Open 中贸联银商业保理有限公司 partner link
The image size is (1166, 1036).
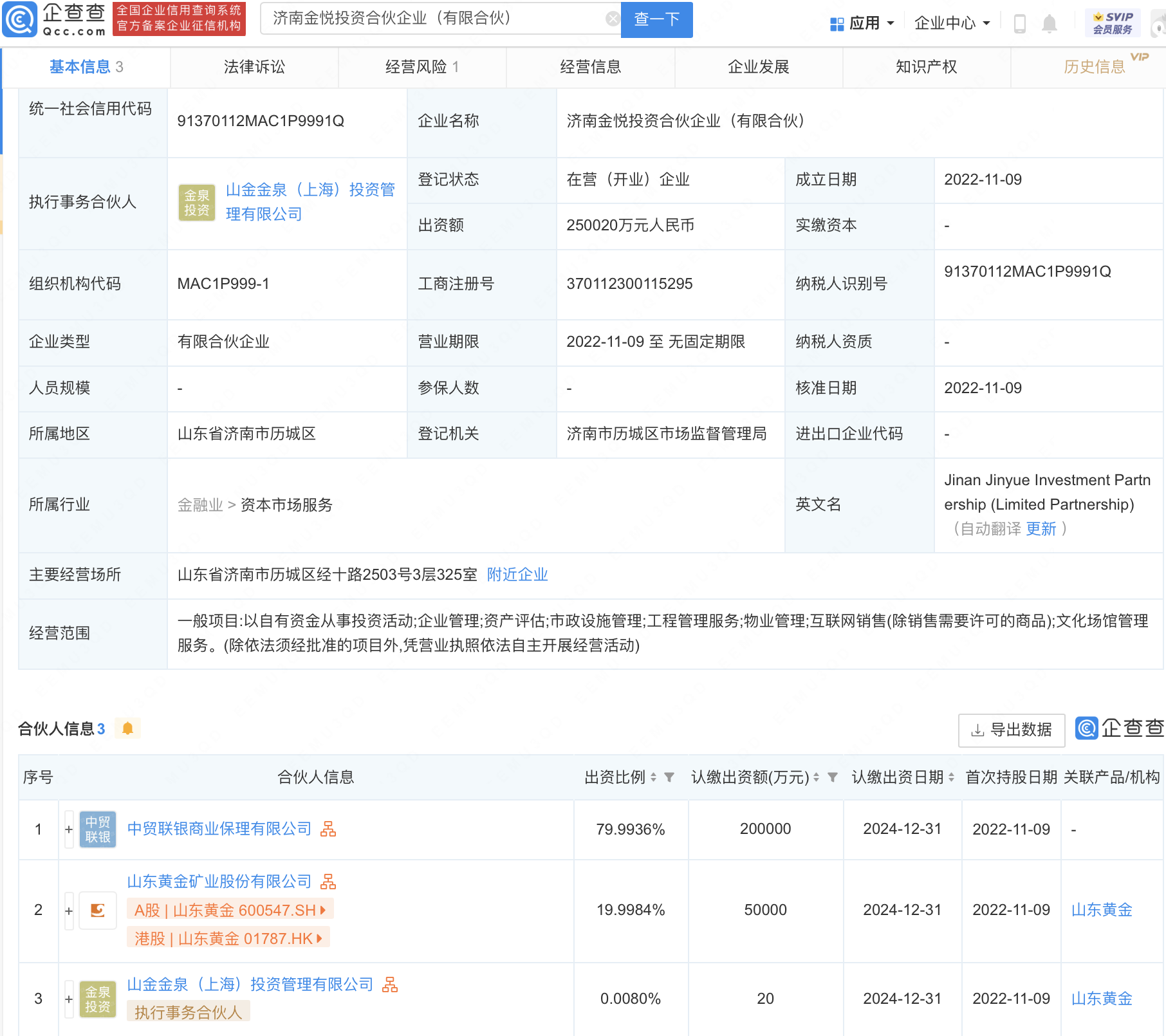click(219, 829)
